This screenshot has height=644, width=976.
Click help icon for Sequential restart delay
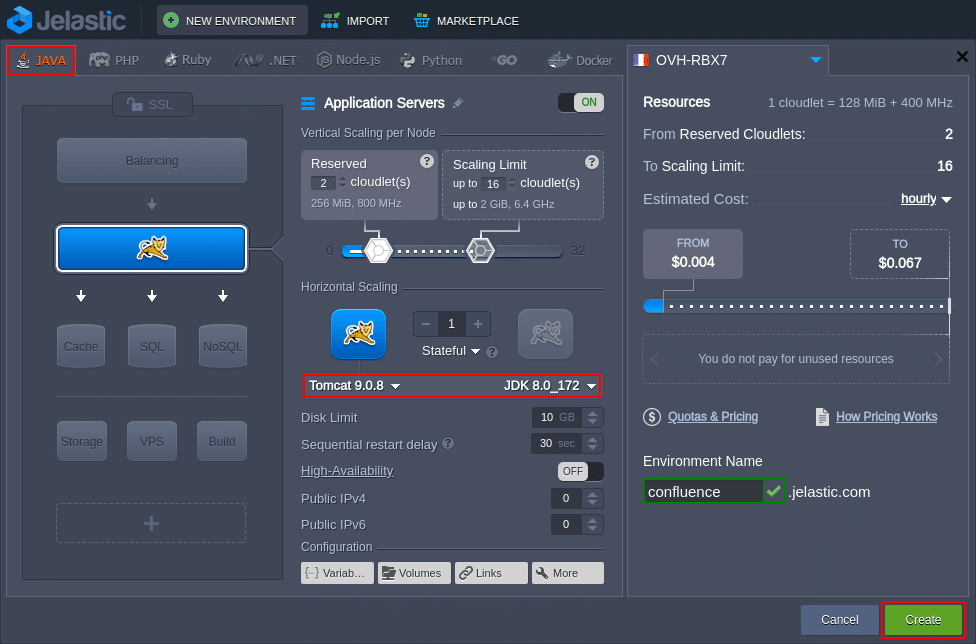click(448, 444)
